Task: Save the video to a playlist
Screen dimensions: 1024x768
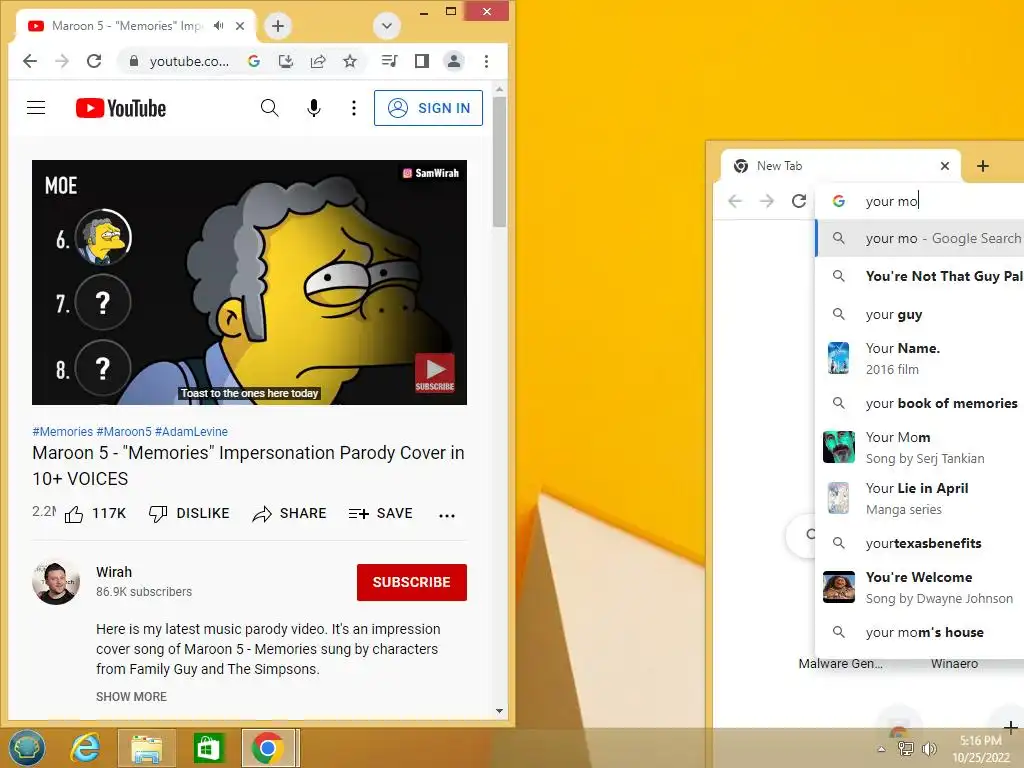Action: tap(381, 514)
